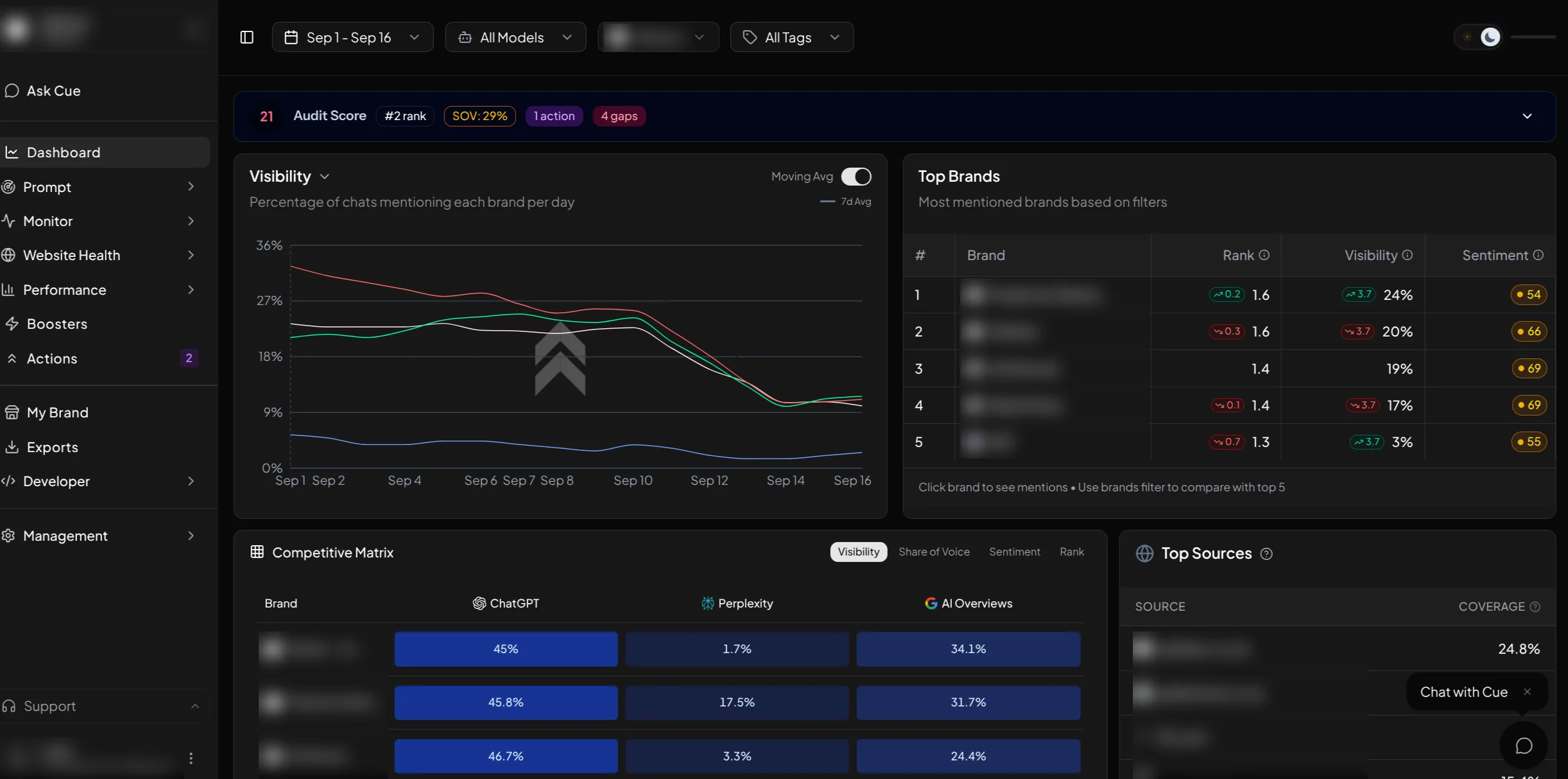The width and height of the screenshot is (1568, 779).
Task: Open the Visibility chart metric dropdown
Action: pyautogui.click(x=324, y=177)
